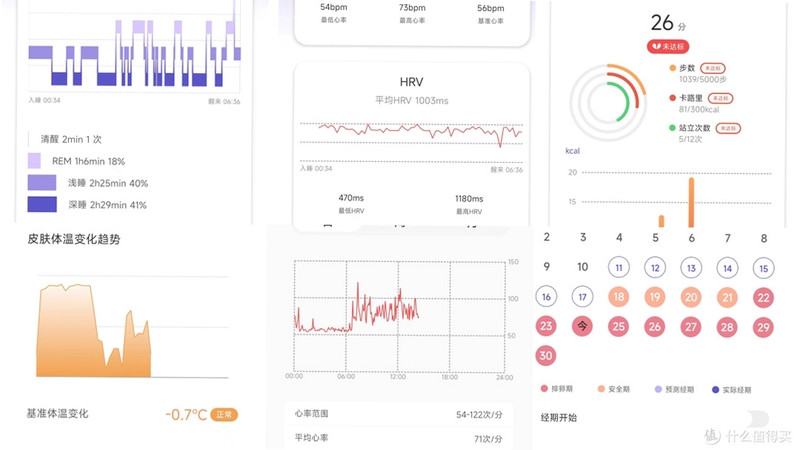Click the REM sleep color swatch

[34, 161]
